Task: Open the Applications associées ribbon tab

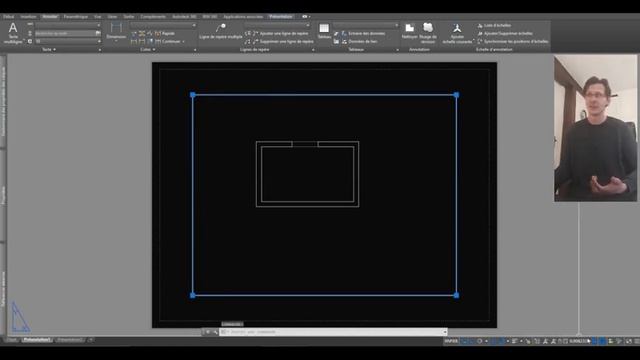Action: (243, 17)
